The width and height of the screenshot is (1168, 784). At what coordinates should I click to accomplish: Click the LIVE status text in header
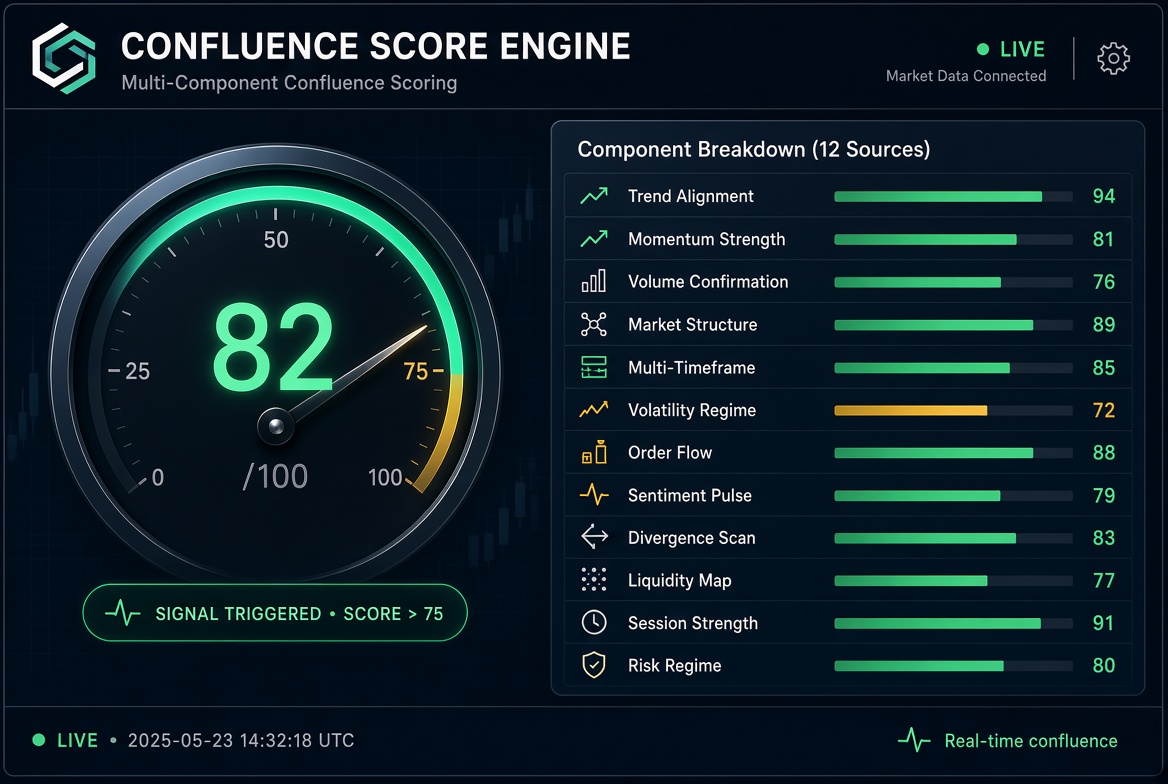coord(1022,49)
